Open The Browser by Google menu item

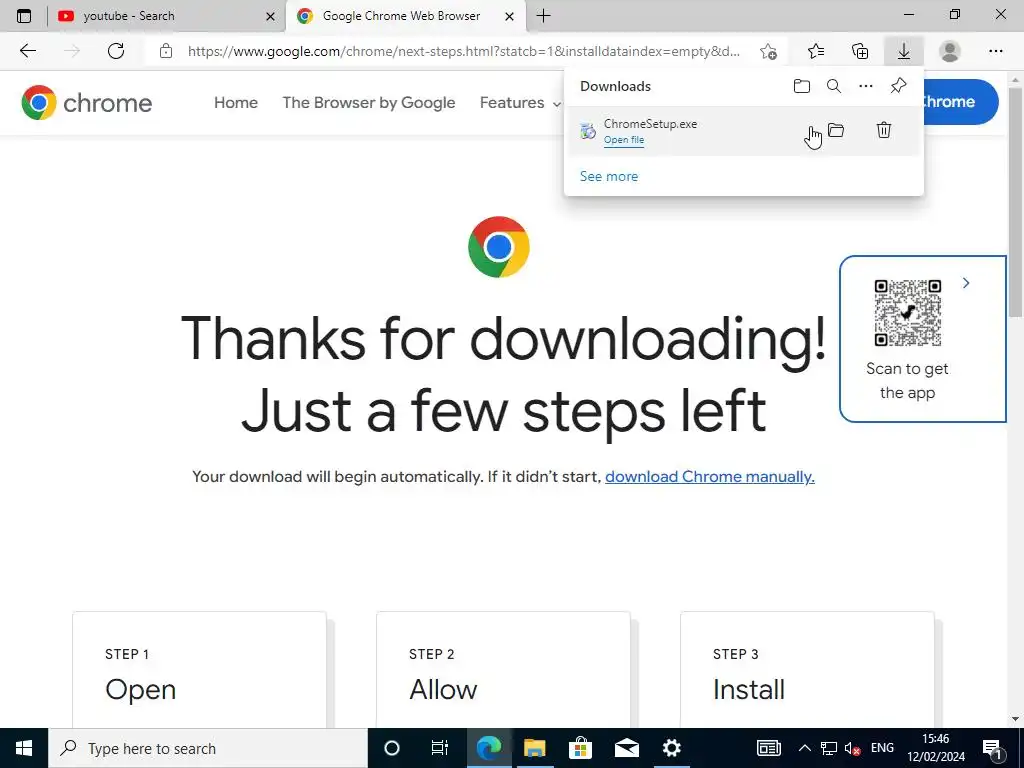(x=369, y=103)
